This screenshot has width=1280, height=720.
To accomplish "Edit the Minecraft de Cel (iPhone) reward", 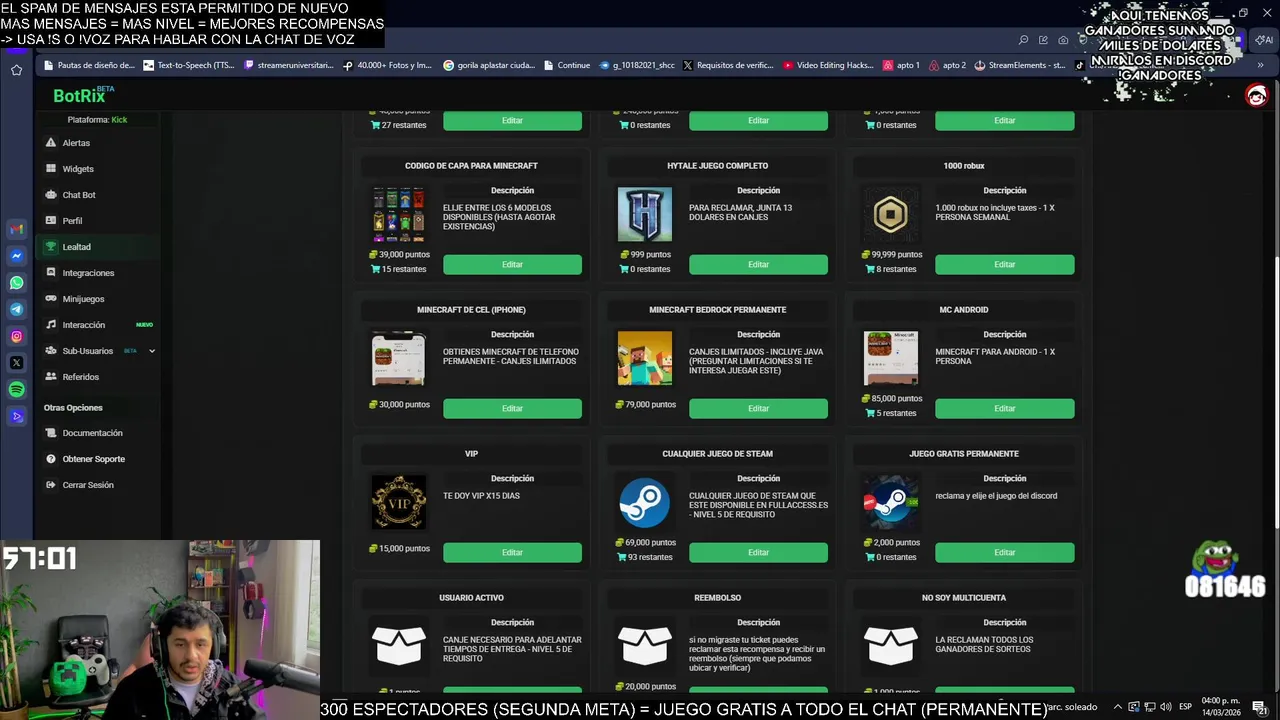I will tap(512, 408).
